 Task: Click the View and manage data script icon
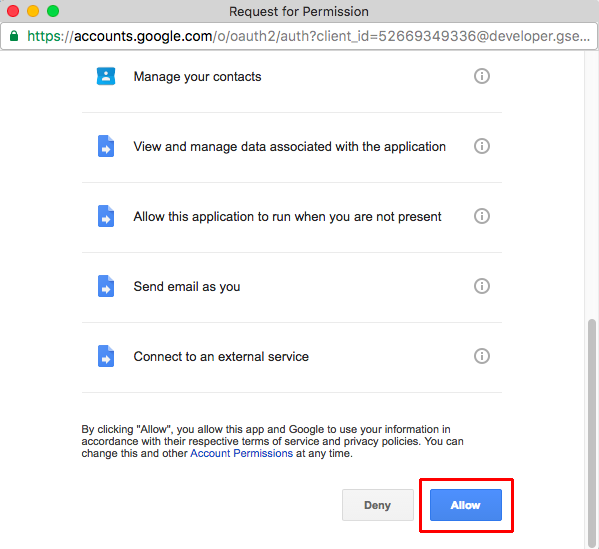[106, 146]
